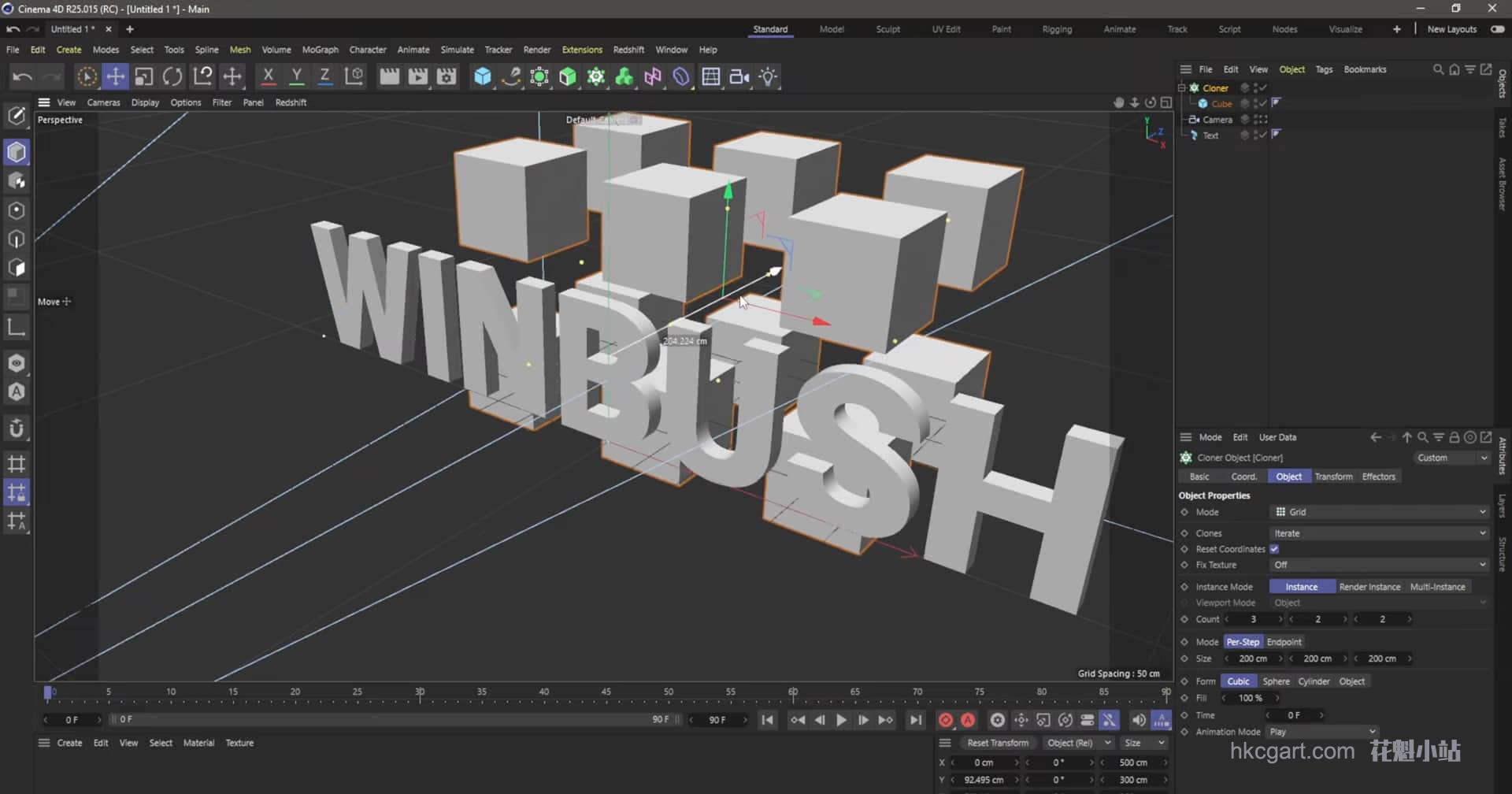Toggle X axis lock
Screen dimensions: 1512x794
(268, 76)
